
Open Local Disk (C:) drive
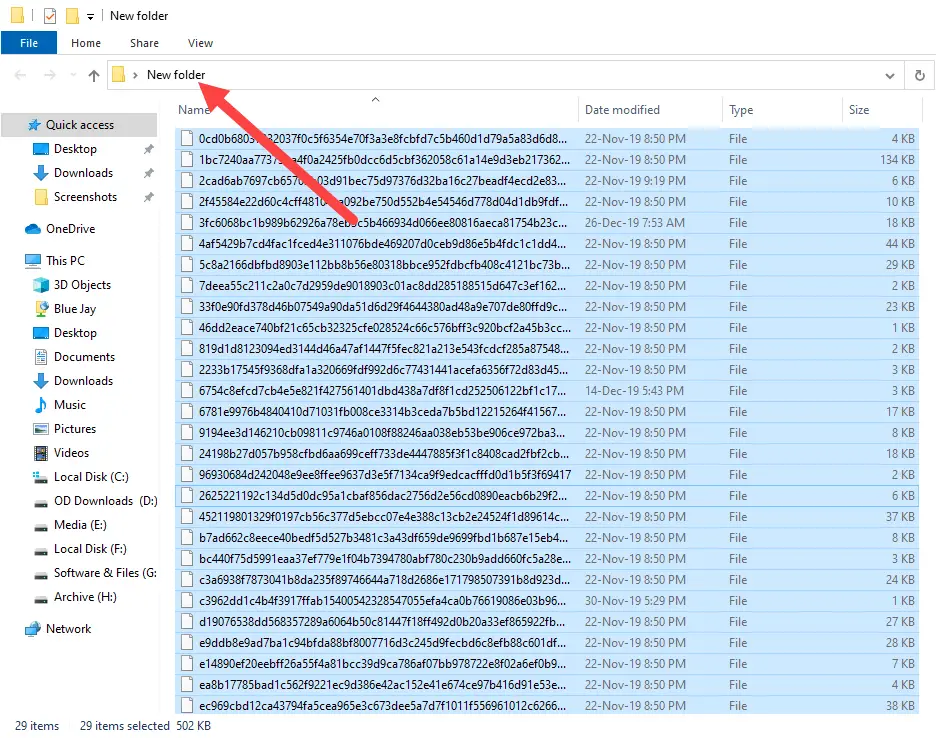pyautogui.click(x=91, y=476)
